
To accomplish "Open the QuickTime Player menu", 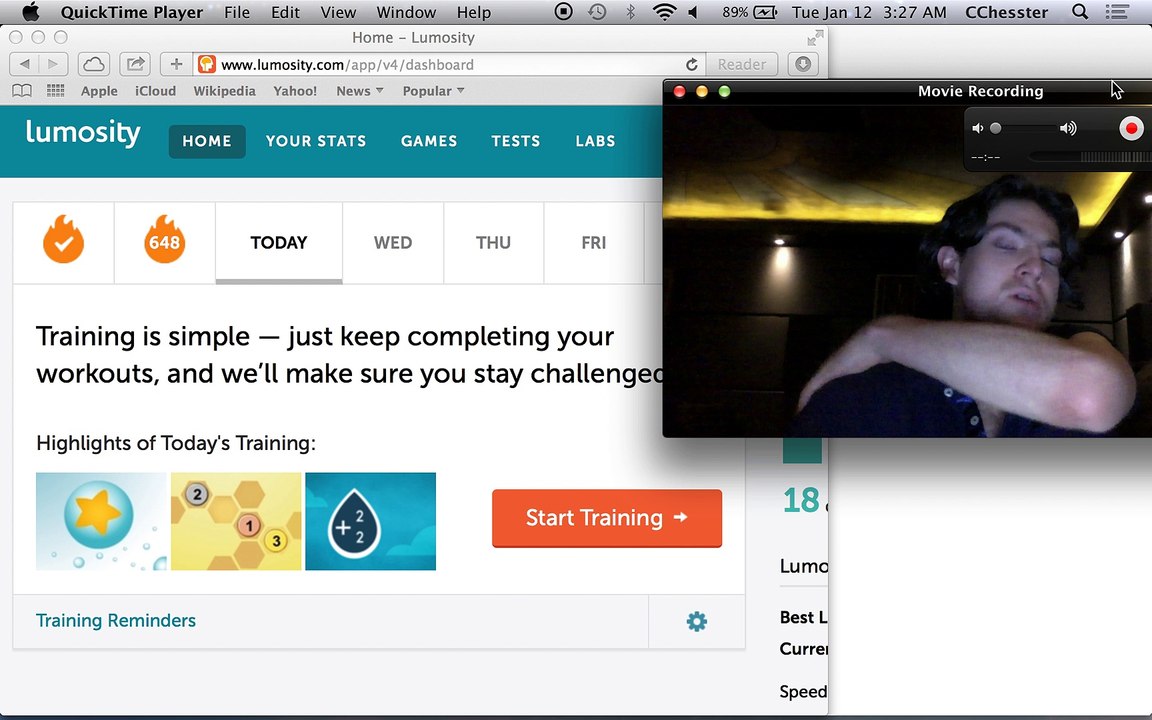I will click(x=132, y=12).
